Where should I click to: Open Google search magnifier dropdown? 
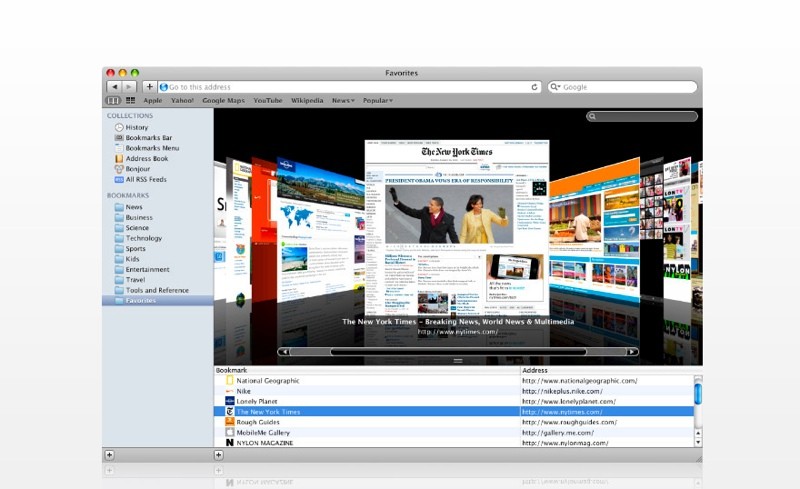click(556, 87)
